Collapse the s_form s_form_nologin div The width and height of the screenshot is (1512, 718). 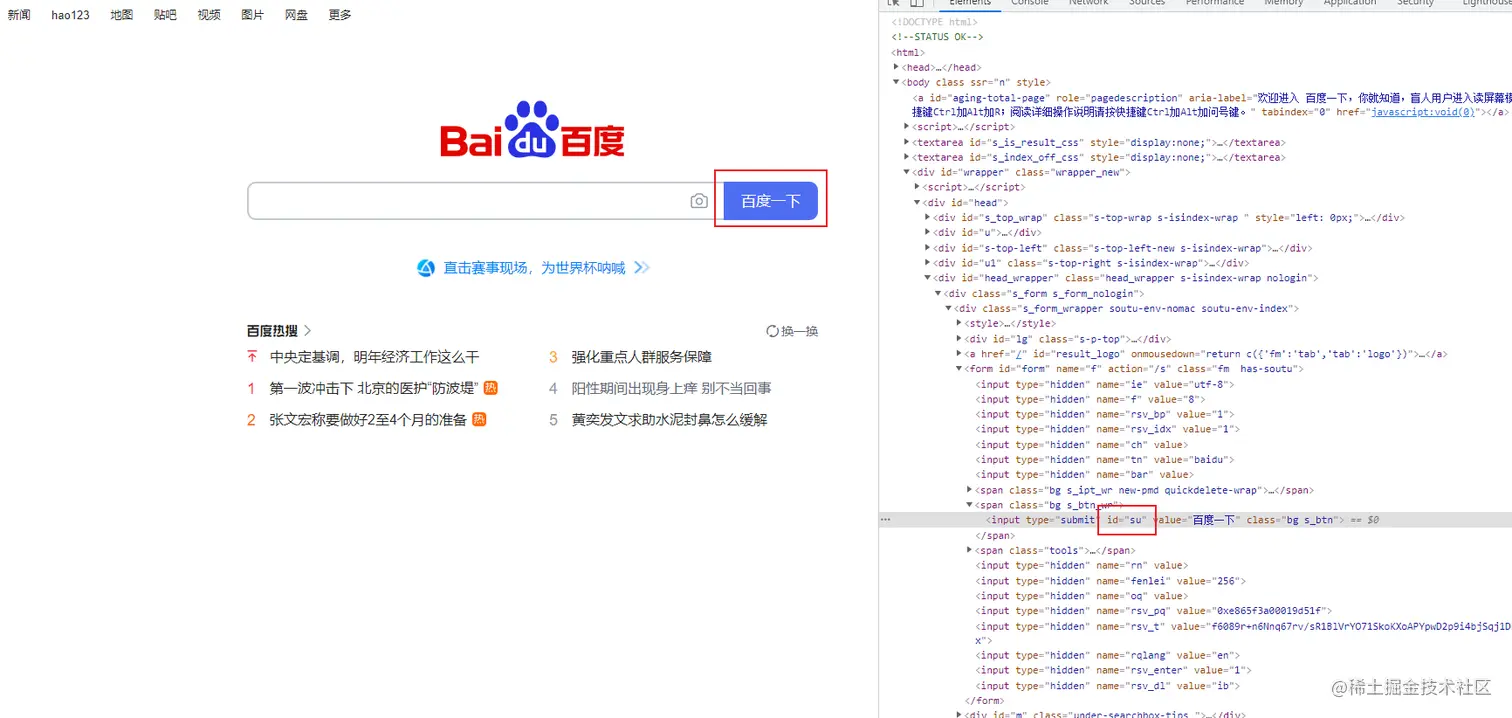point(938,294)
